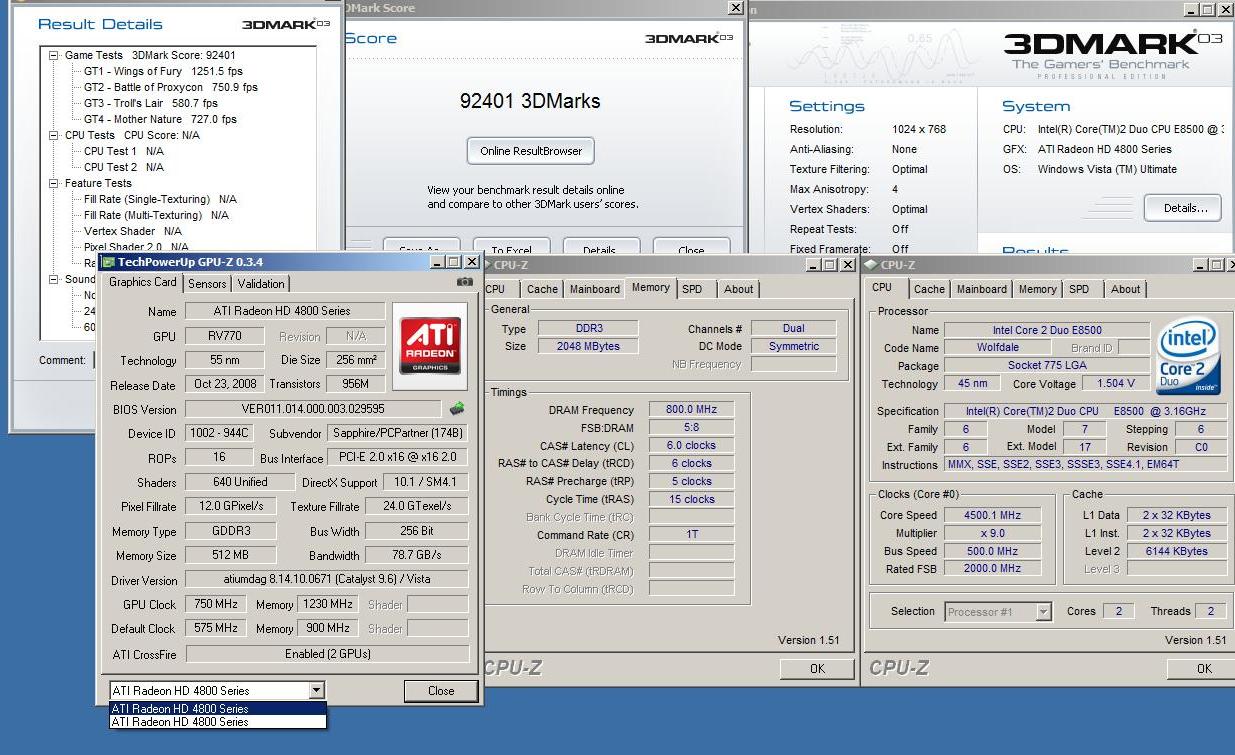1235x755 pixels.
Task: Click the ATI Radeon Graphics logo
Action: tap(430, 345)
